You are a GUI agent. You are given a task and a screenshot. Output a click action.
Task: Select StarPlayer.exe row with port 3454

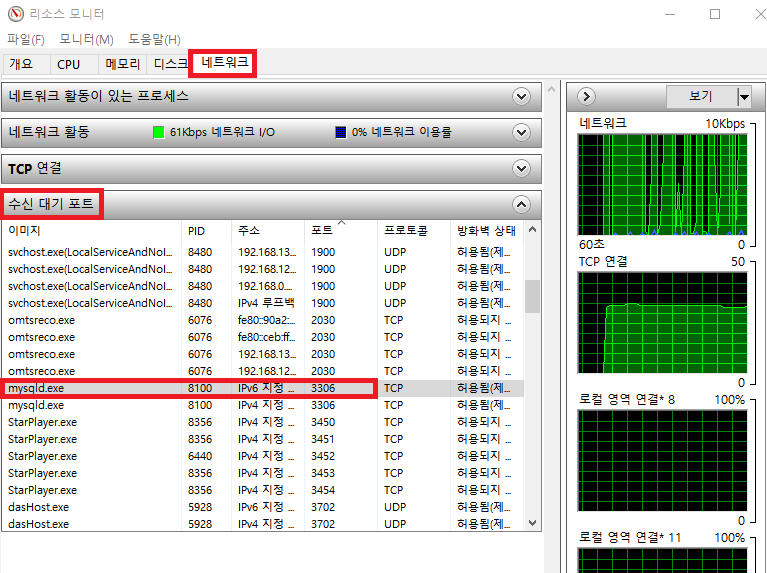pos(263,490)
